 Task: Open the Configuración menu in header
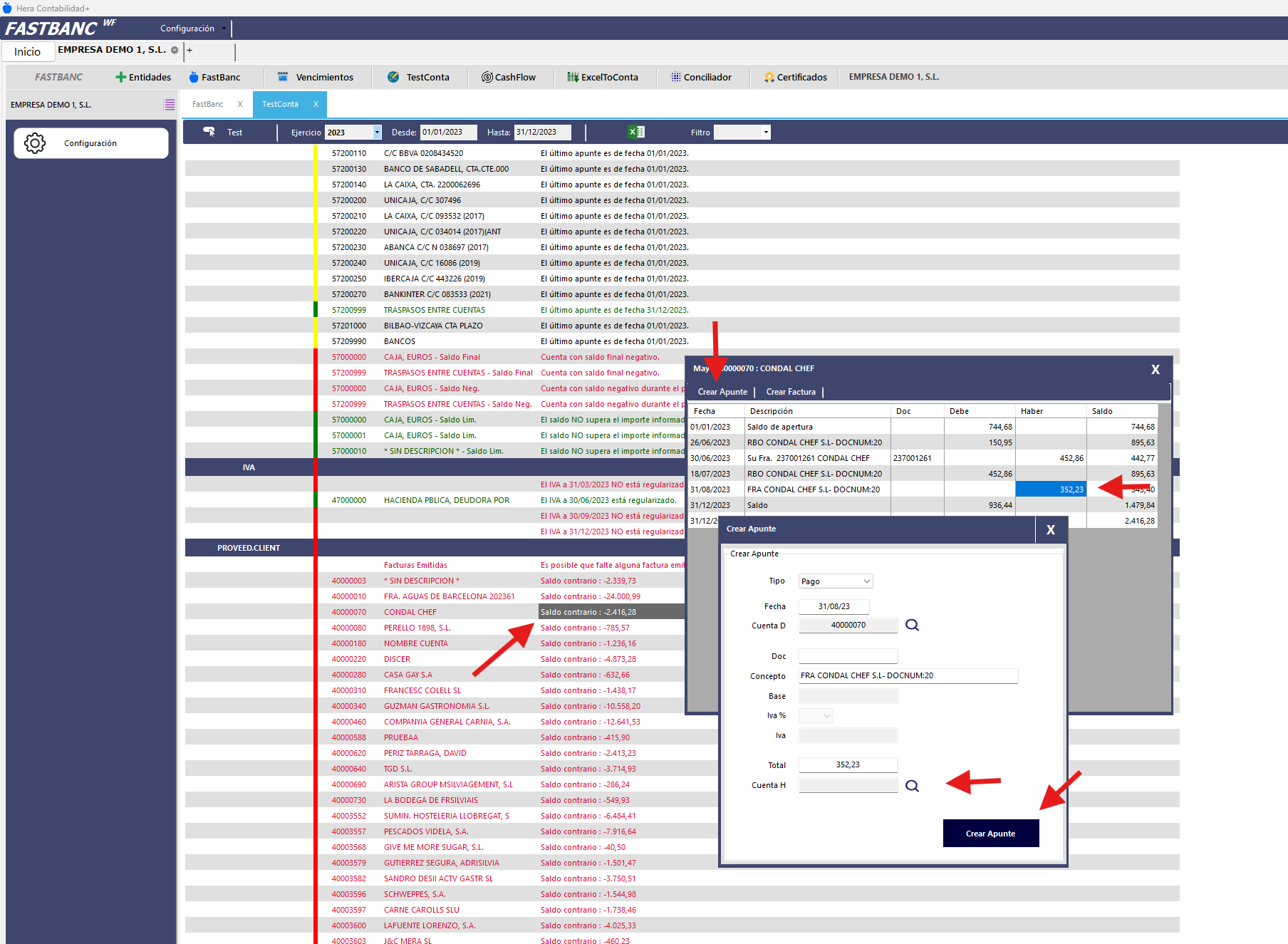[x=192, y=28]
